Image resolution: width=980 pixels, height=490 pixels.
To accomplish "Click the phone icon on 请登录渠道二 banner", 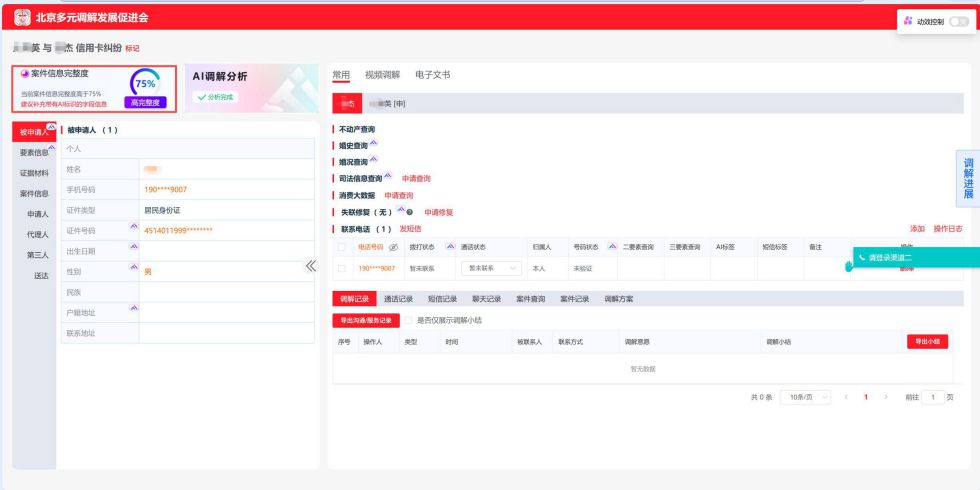I will [x=861, y=258].
